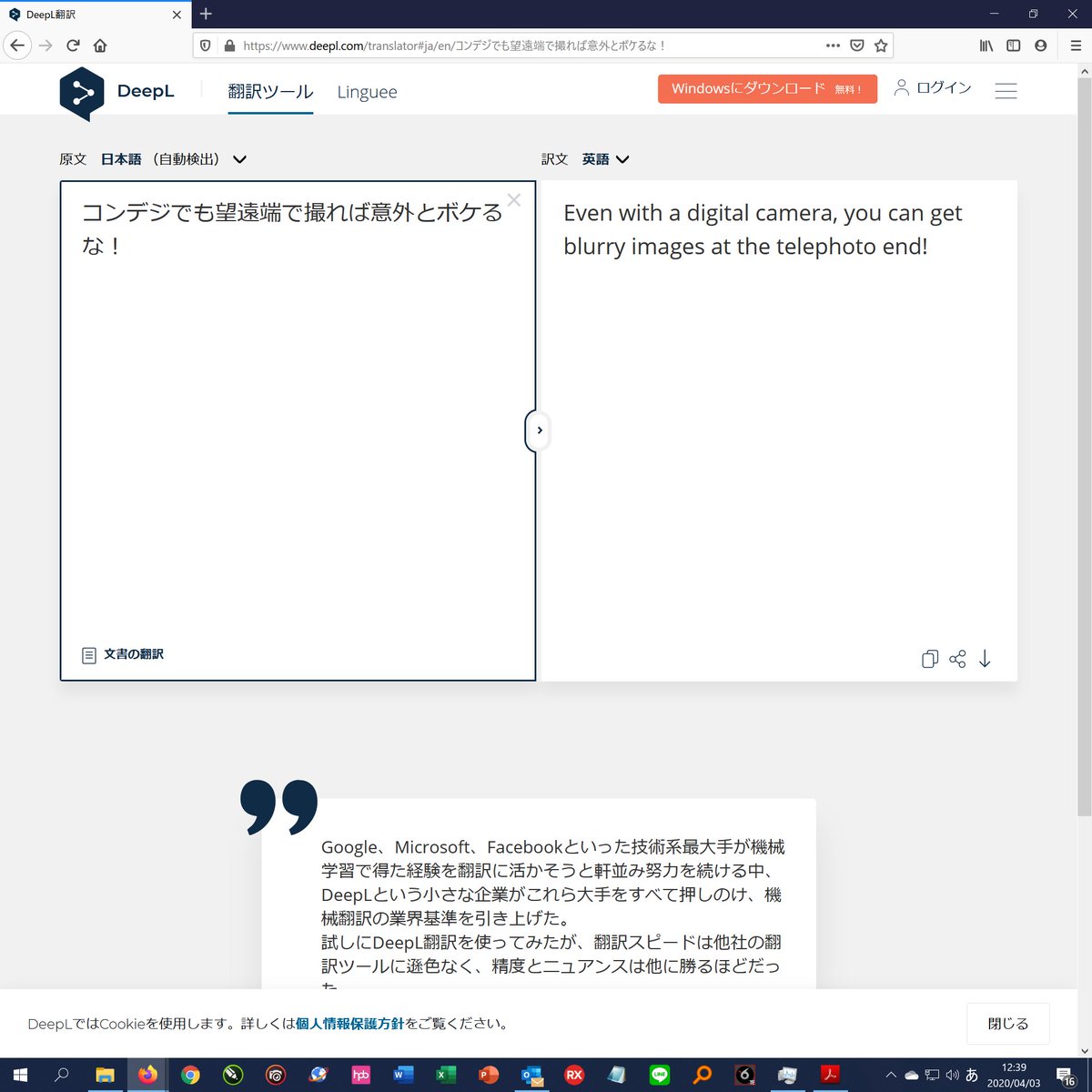Click the tracking protection shield icon

coord(206,45)
